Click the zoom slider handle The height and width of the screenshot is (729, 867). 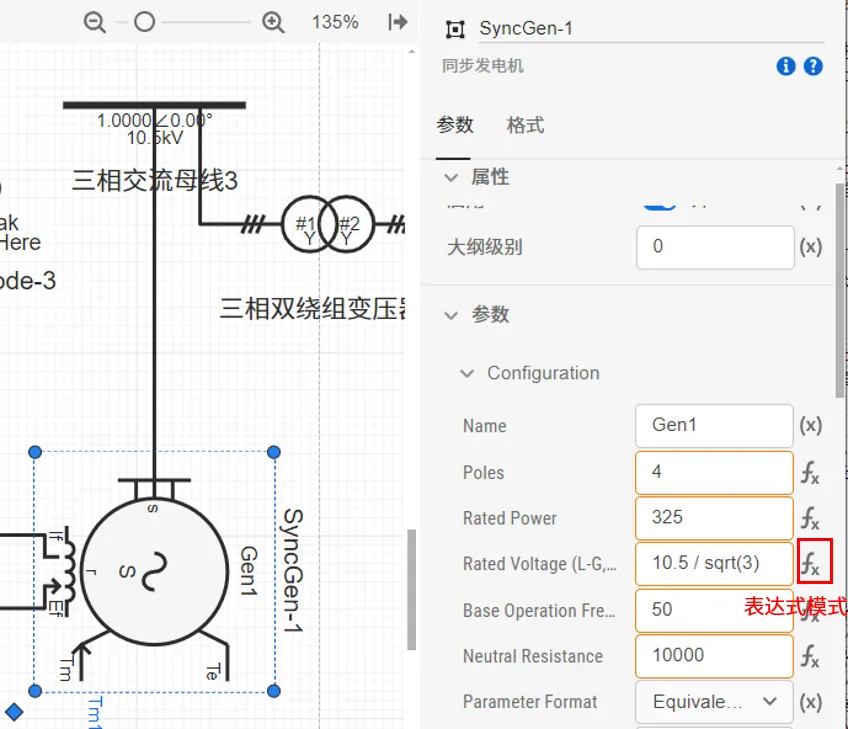coord(145,22)
